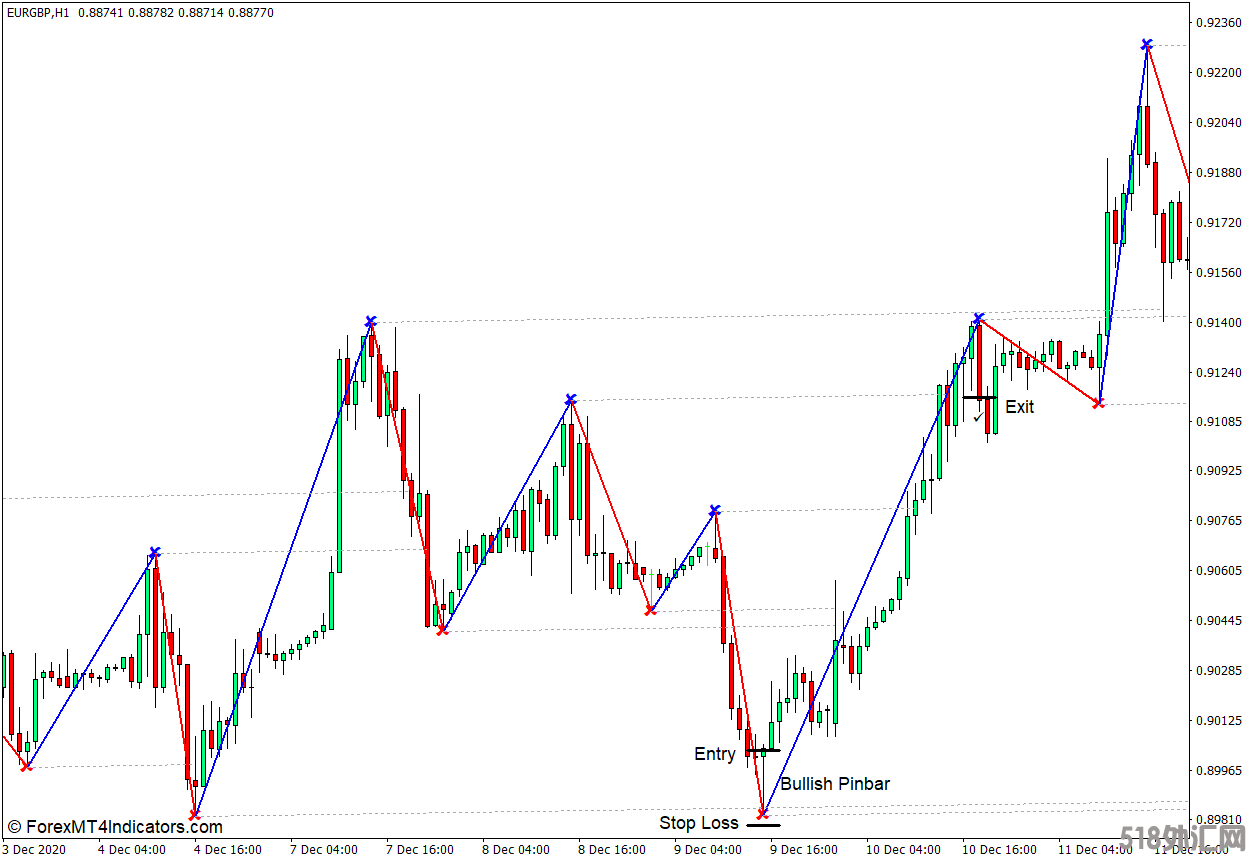Click the 0.92200 price axis label

(1220, 73)
